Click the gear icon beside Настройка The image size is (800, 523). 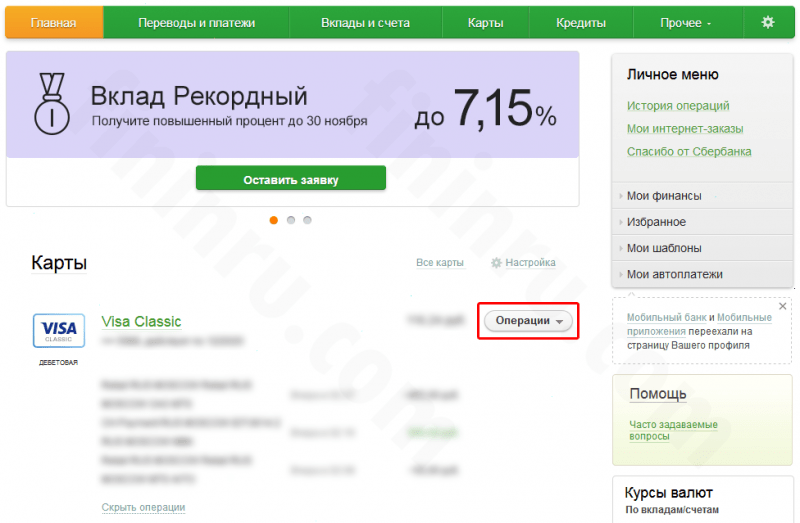click(496, 263)
